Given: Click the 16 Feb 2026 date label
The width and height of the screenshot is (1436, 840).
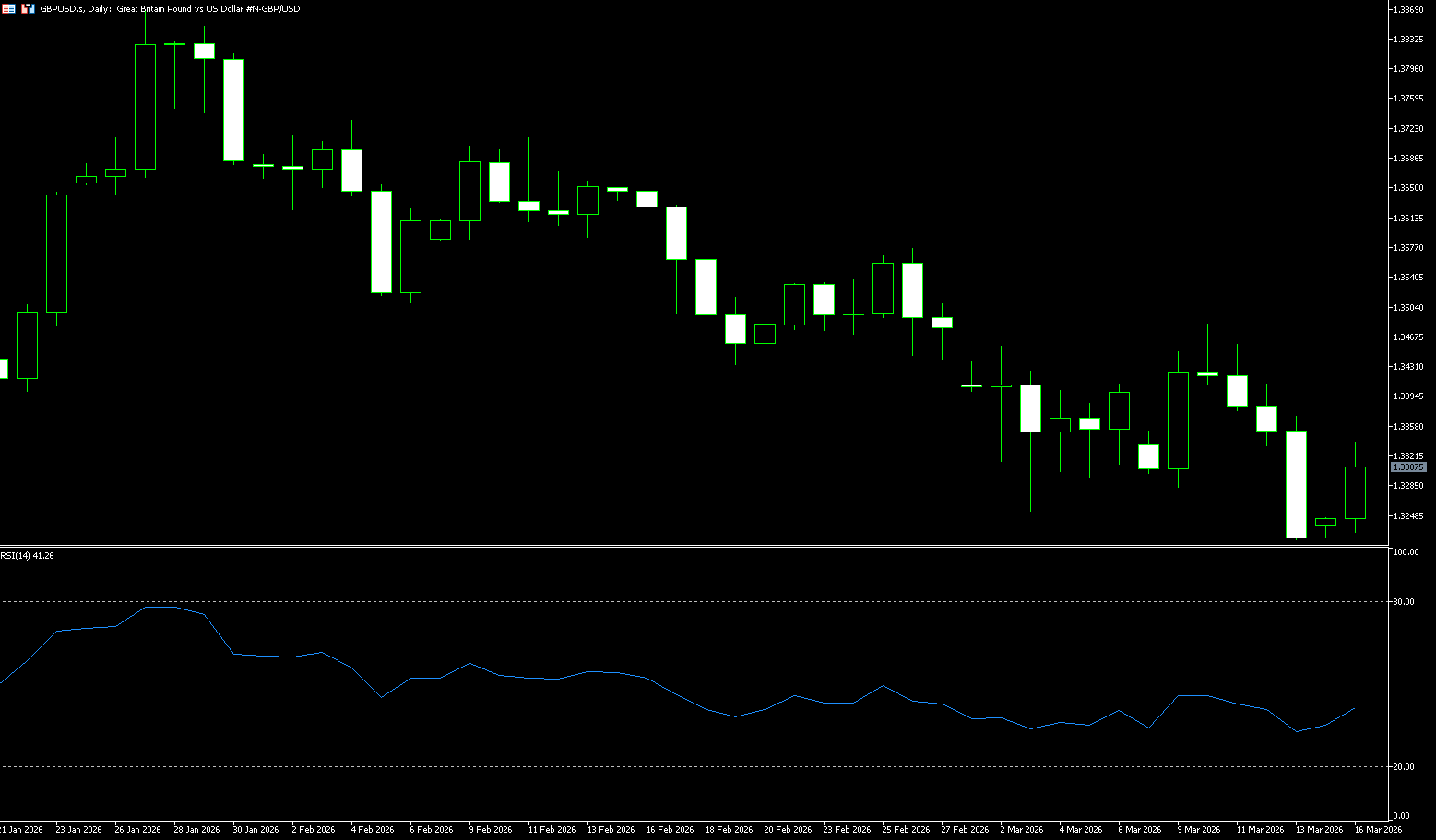Looking at the screenshot, I should tap(670, 830).
